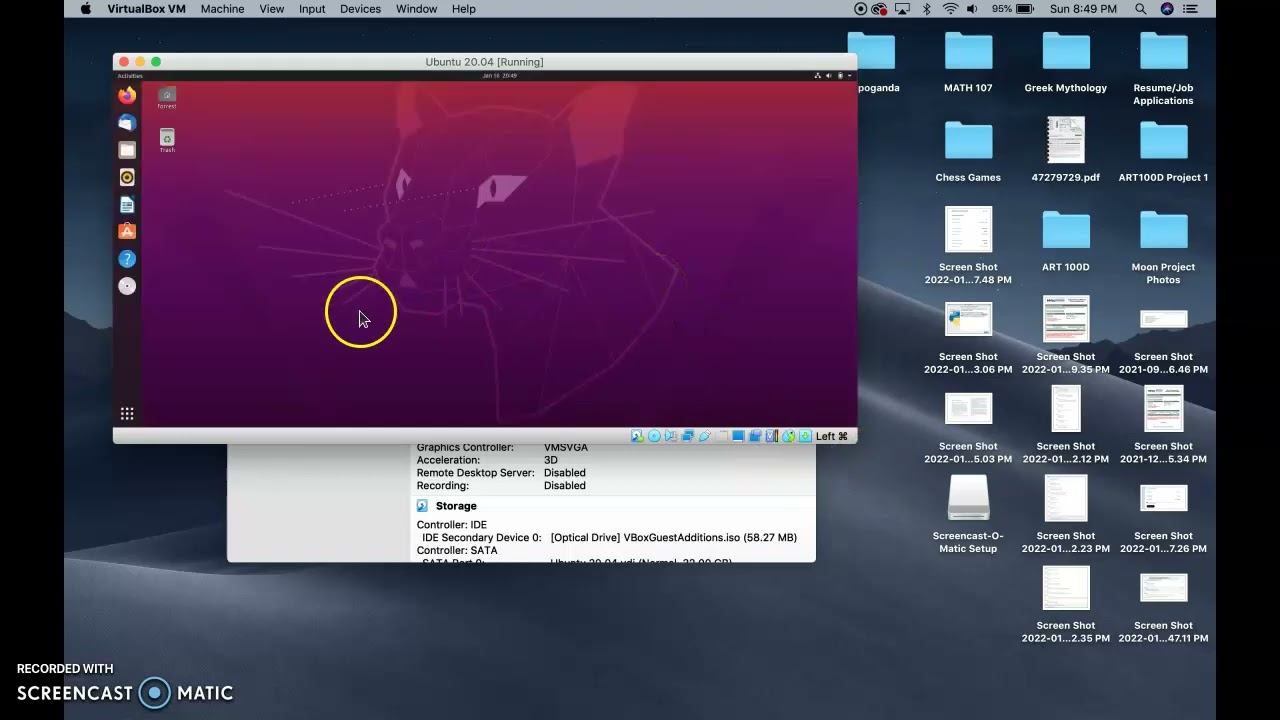Open the Machine menu

point(222,9)
